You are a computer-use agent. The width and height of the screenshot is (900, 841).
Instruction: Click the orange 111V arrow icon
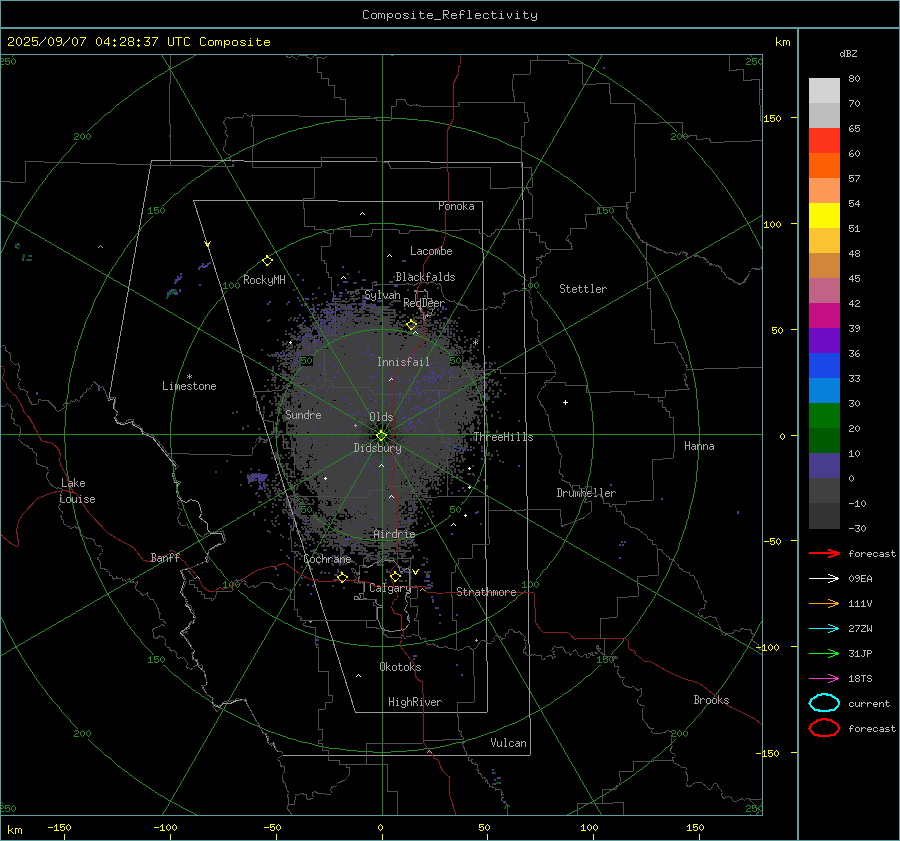click(x=824, y=603)
